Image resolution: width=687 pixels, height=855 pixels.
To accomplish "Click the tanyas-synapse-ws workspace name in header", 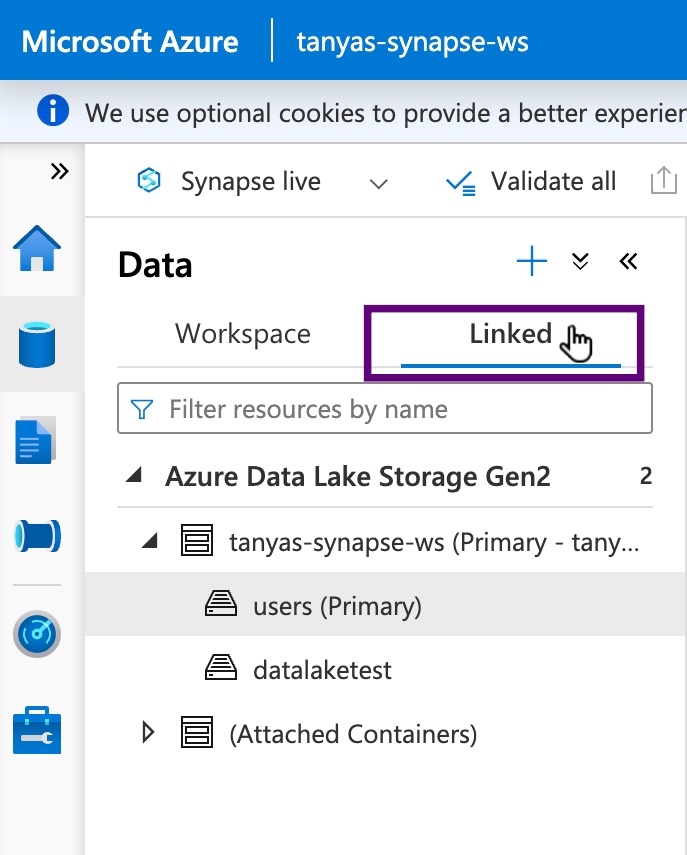I will click(412, 42).
